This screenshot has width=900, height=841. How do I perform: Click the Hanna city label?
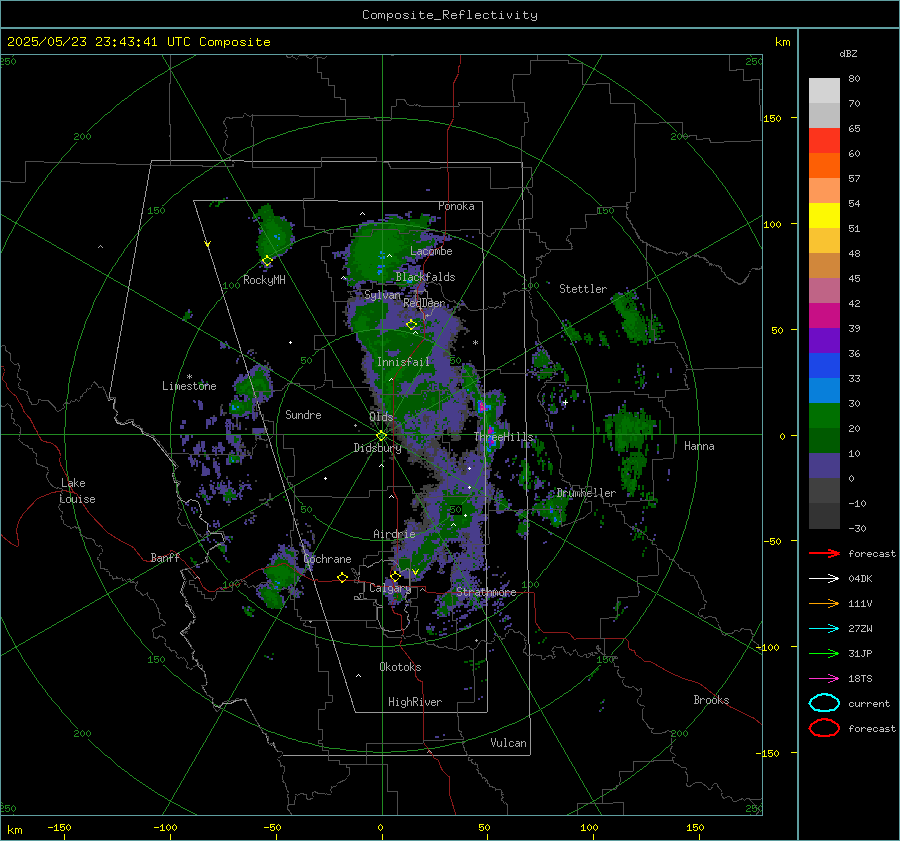point(699,446)
